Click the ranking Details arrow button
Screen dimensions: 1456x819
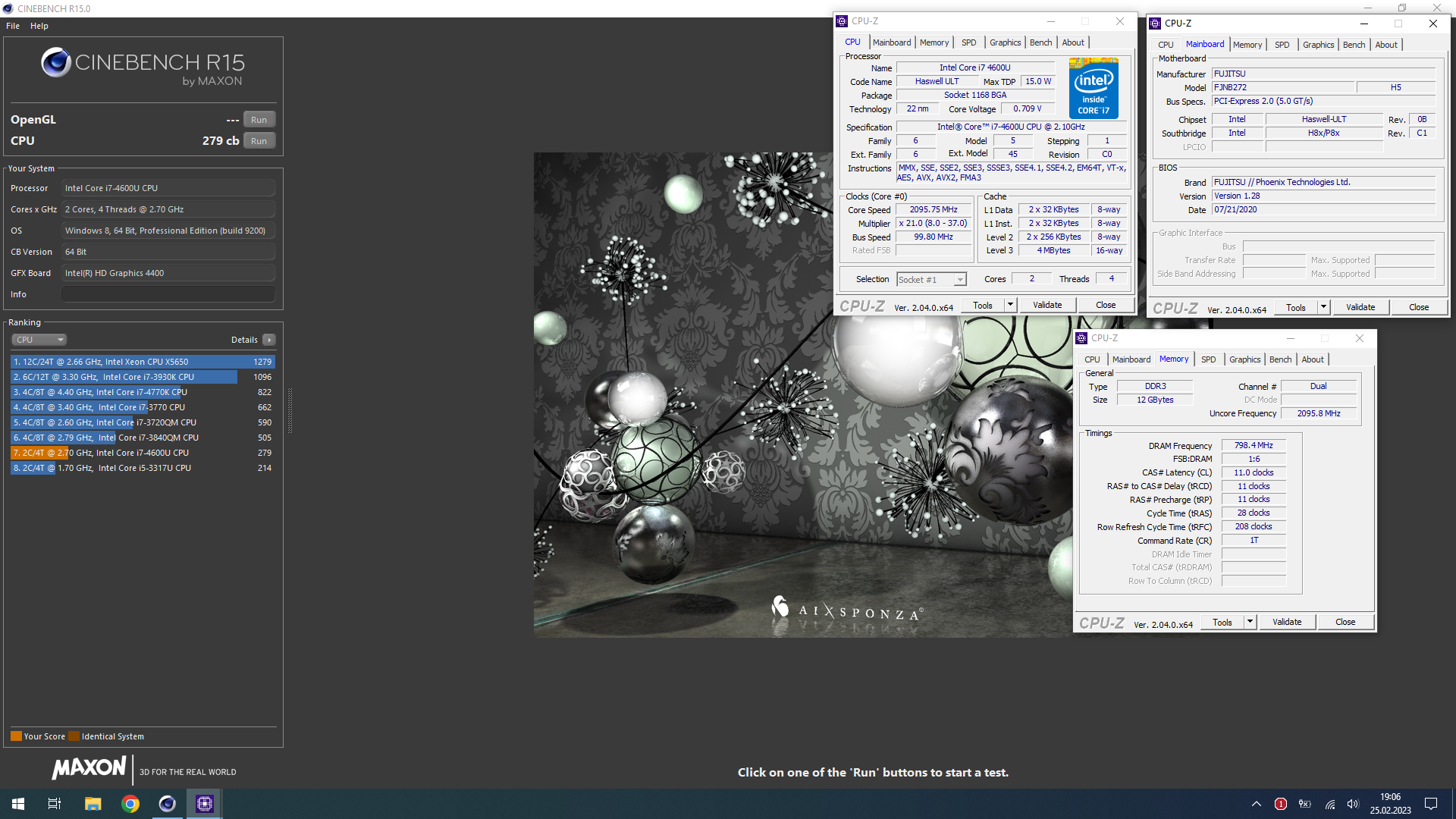[269, 340]
